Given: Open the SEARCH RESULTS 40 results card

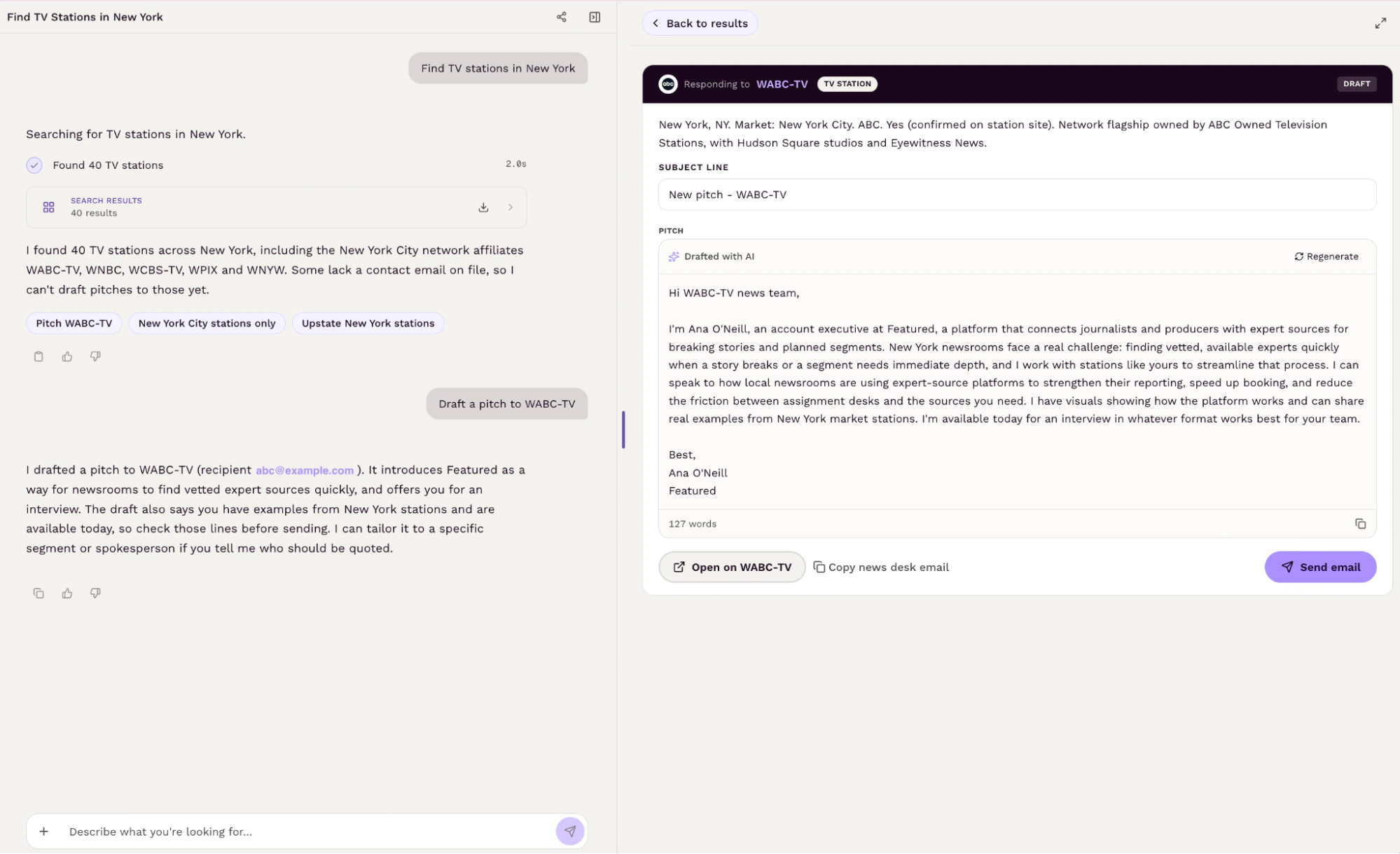Looking at the screenshot, I should [x=276, y=207].
